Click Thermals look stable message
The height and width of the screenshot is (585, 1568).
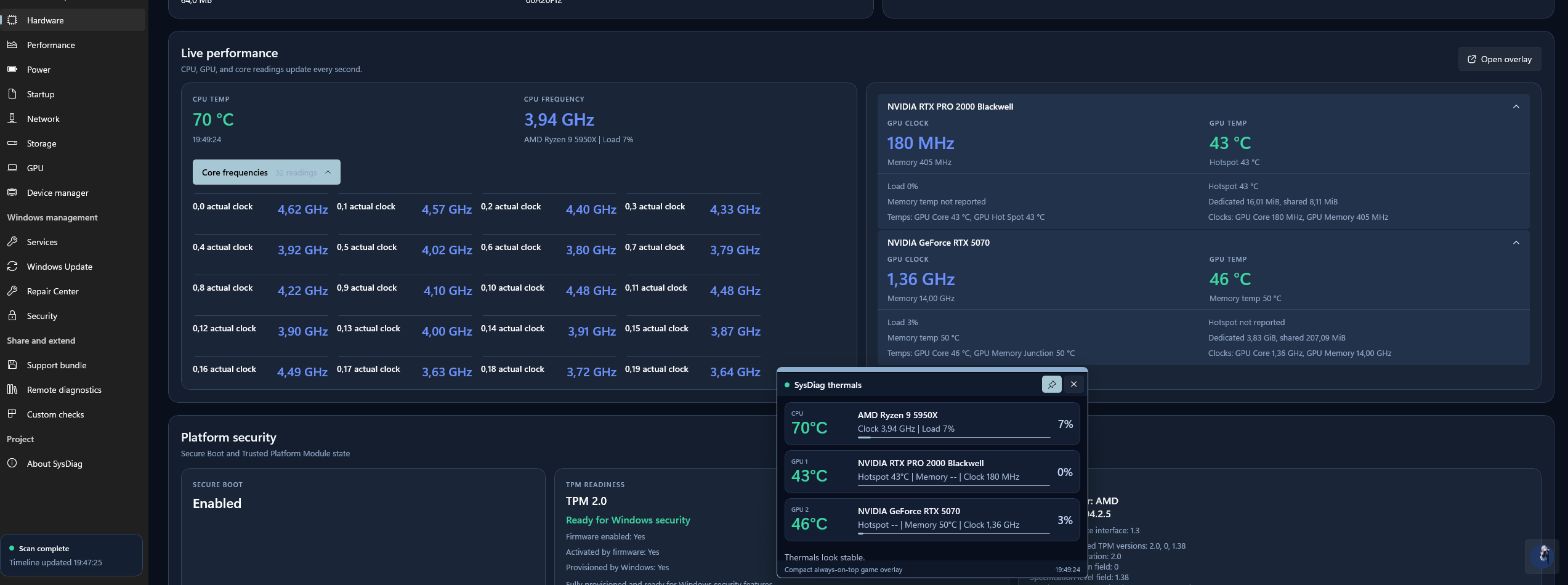pos(824,557)
